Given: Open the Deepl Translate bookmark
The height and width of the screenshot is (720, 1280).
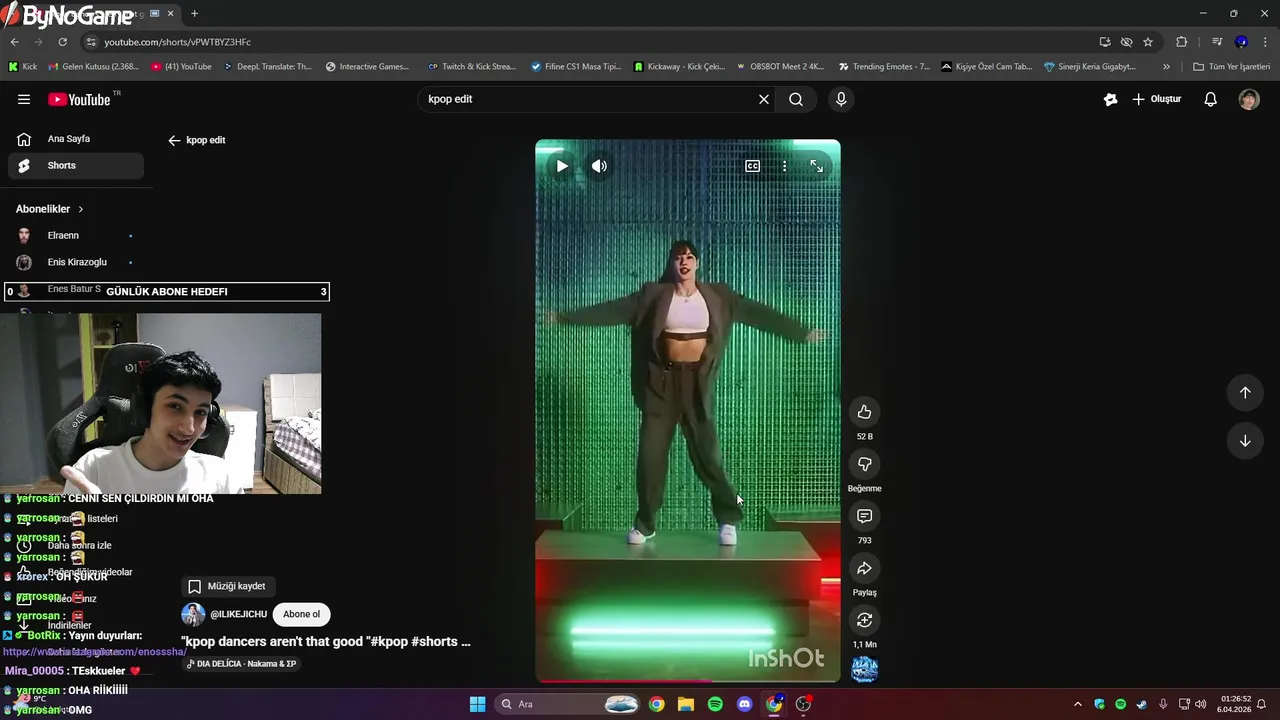Looking at the screenshot, I should click(267, 67).
